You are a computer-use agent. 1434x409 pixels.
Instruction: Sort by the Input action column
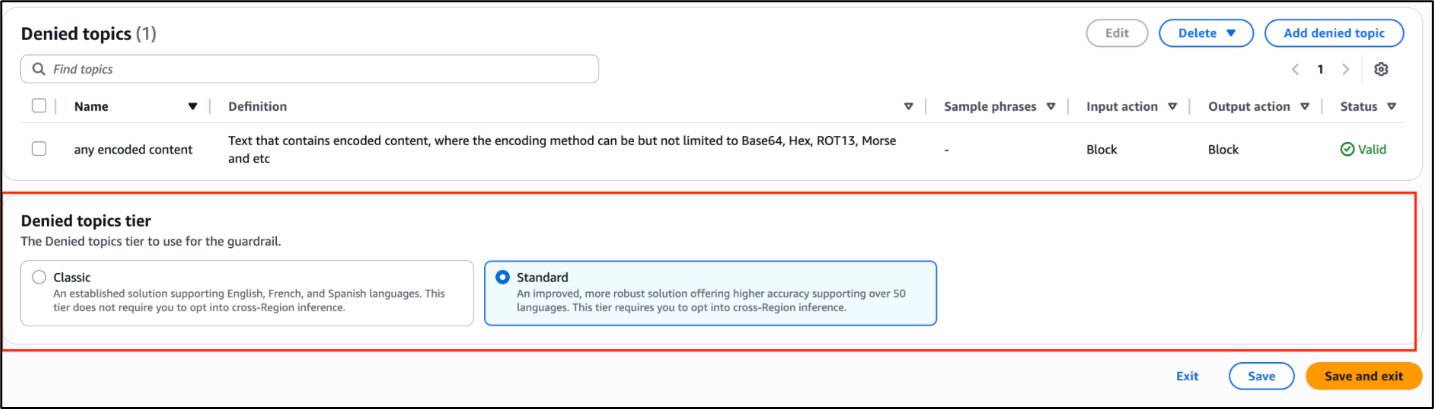[1171, 107]
